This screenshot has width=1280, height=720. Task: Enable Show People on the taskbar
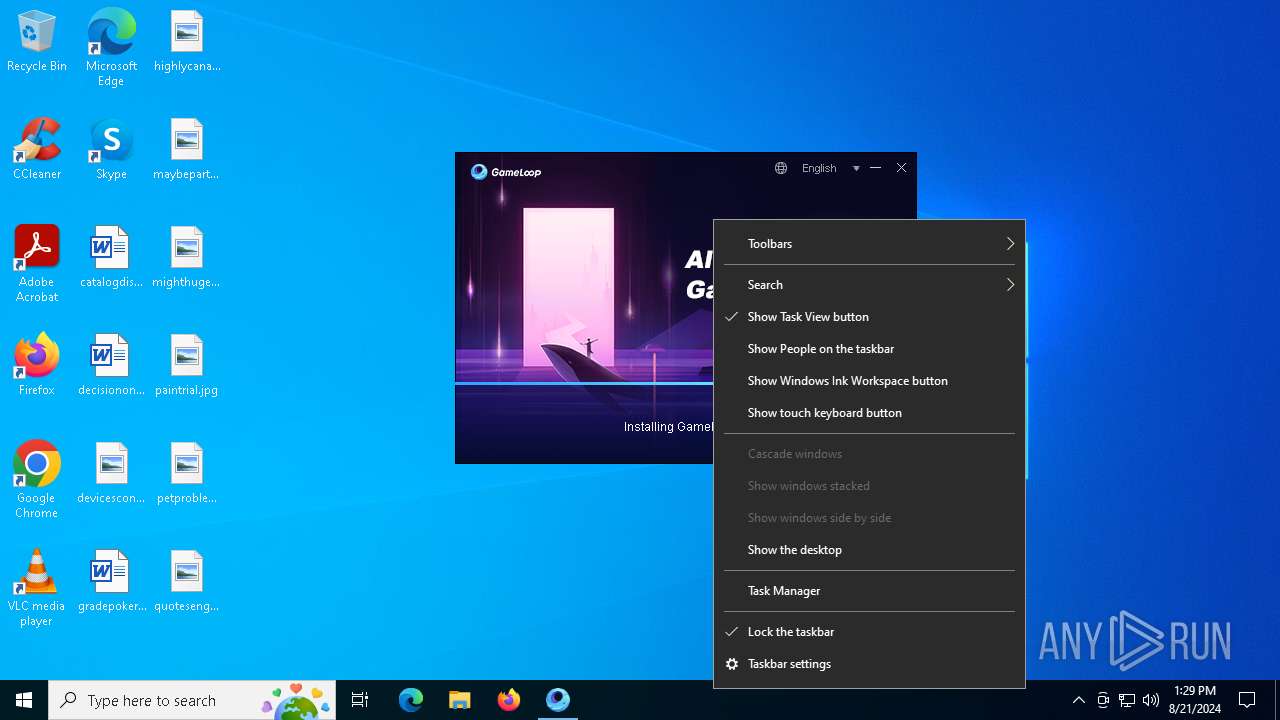click(869, 349)
